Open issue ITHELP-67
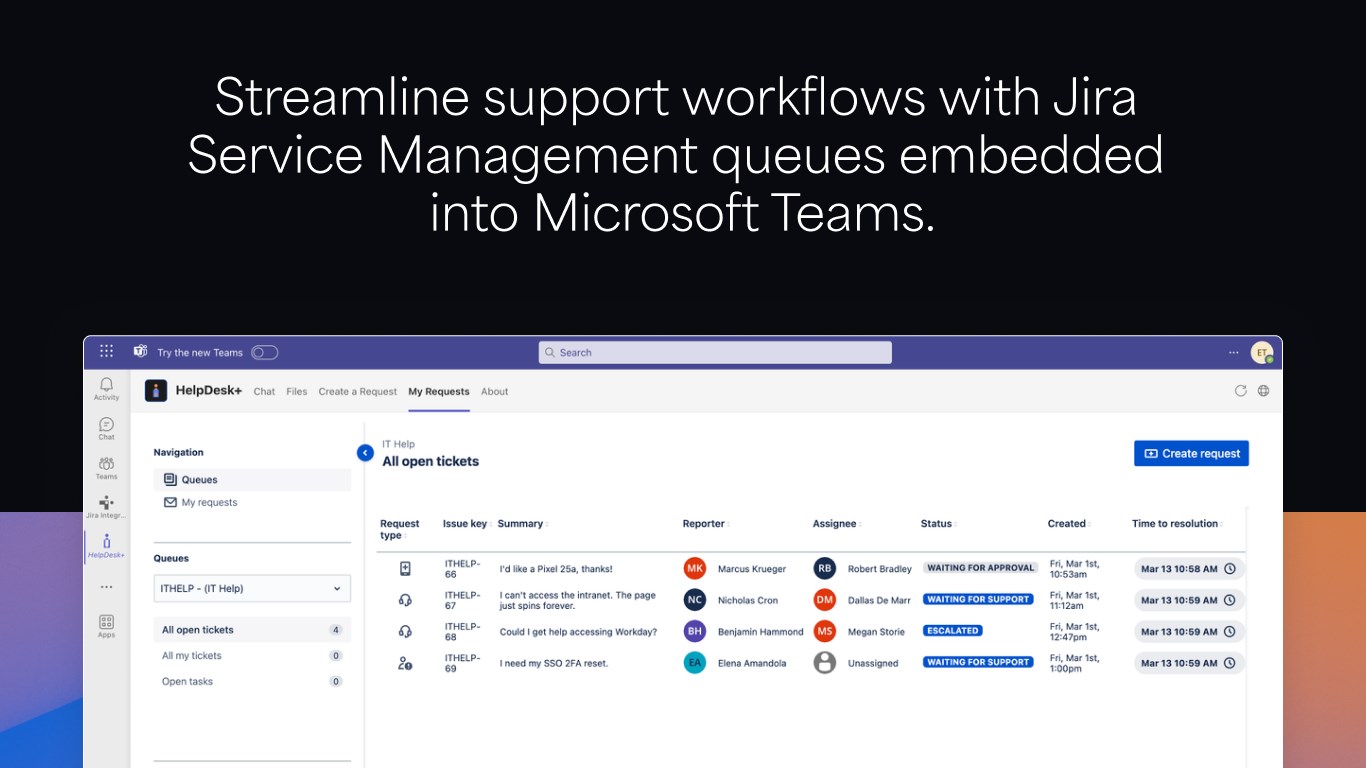The image size is (1366, 768). coord(462,600)
